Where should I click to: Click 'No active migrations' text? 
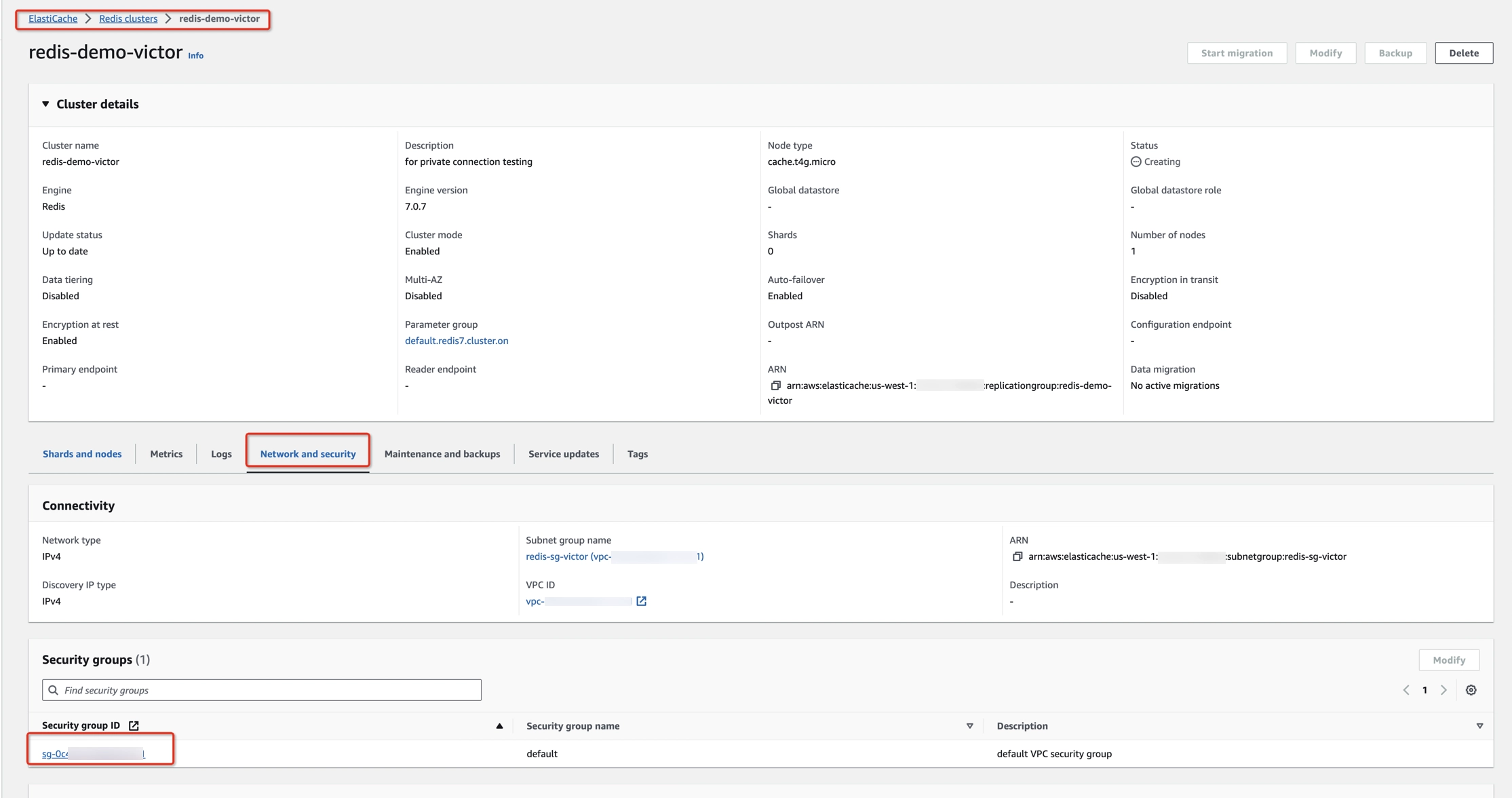1175,385
